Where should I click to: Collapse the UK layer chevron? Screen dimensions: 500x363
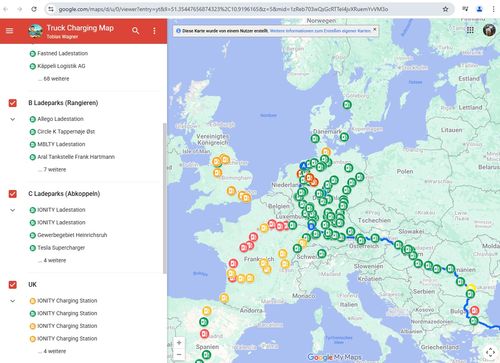pos(13,301)
